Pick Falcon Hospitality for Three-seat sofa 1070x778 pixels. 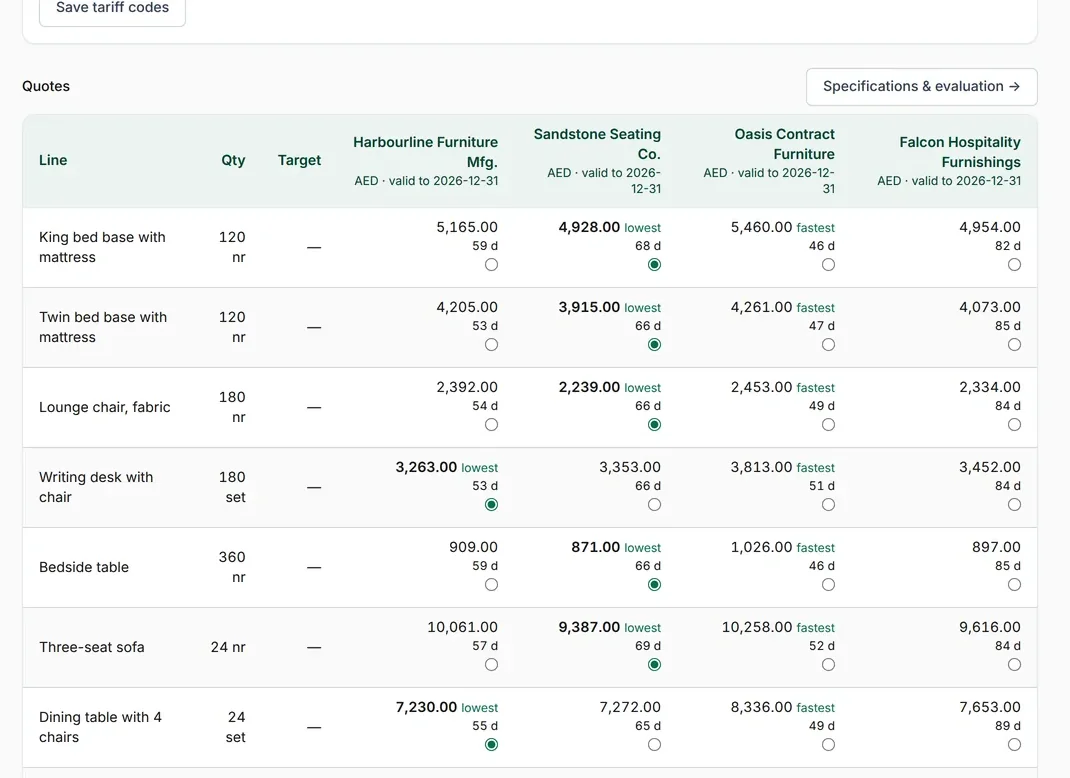click(1015, 665)
